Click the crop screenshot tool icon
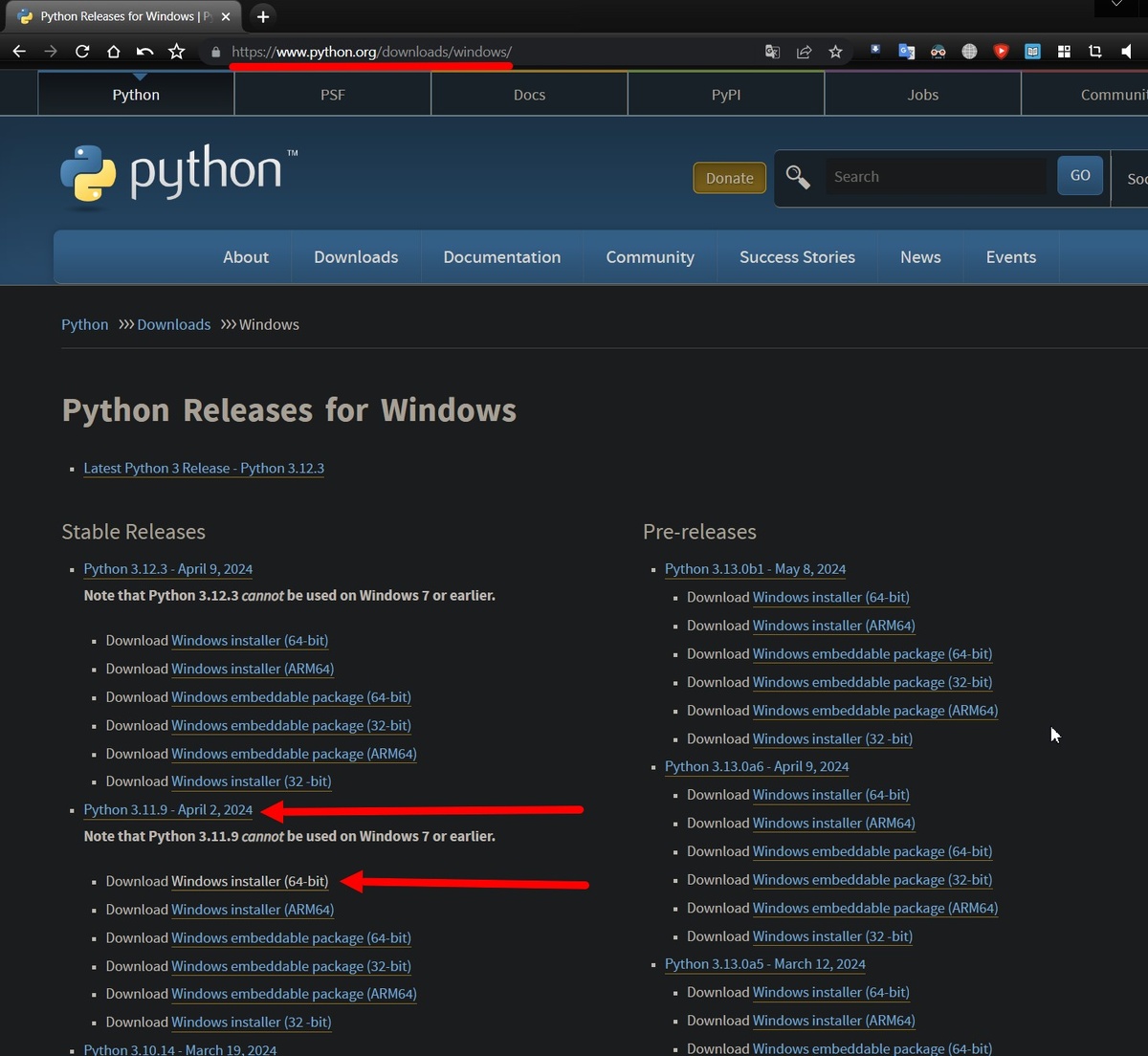This screenshot has height=1056, width=1148. coord(1095,52)
